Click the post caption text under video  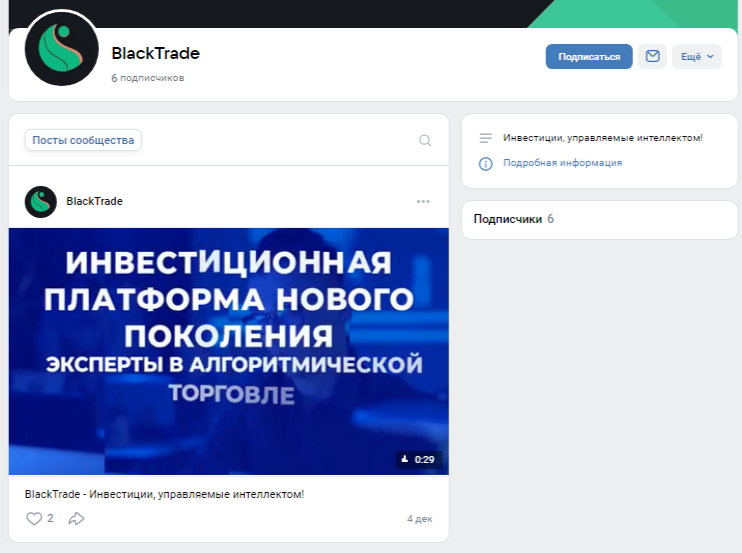pos(164,494)
